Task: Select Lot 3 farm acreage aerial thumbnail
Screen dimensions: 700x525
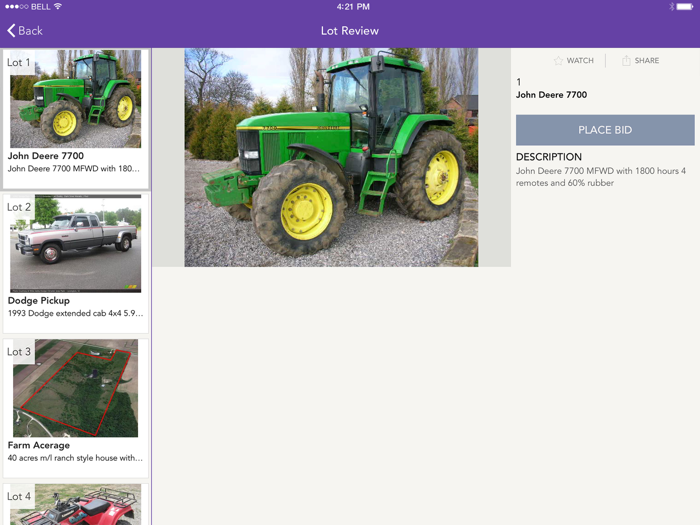Action: (x=75, y=388)
